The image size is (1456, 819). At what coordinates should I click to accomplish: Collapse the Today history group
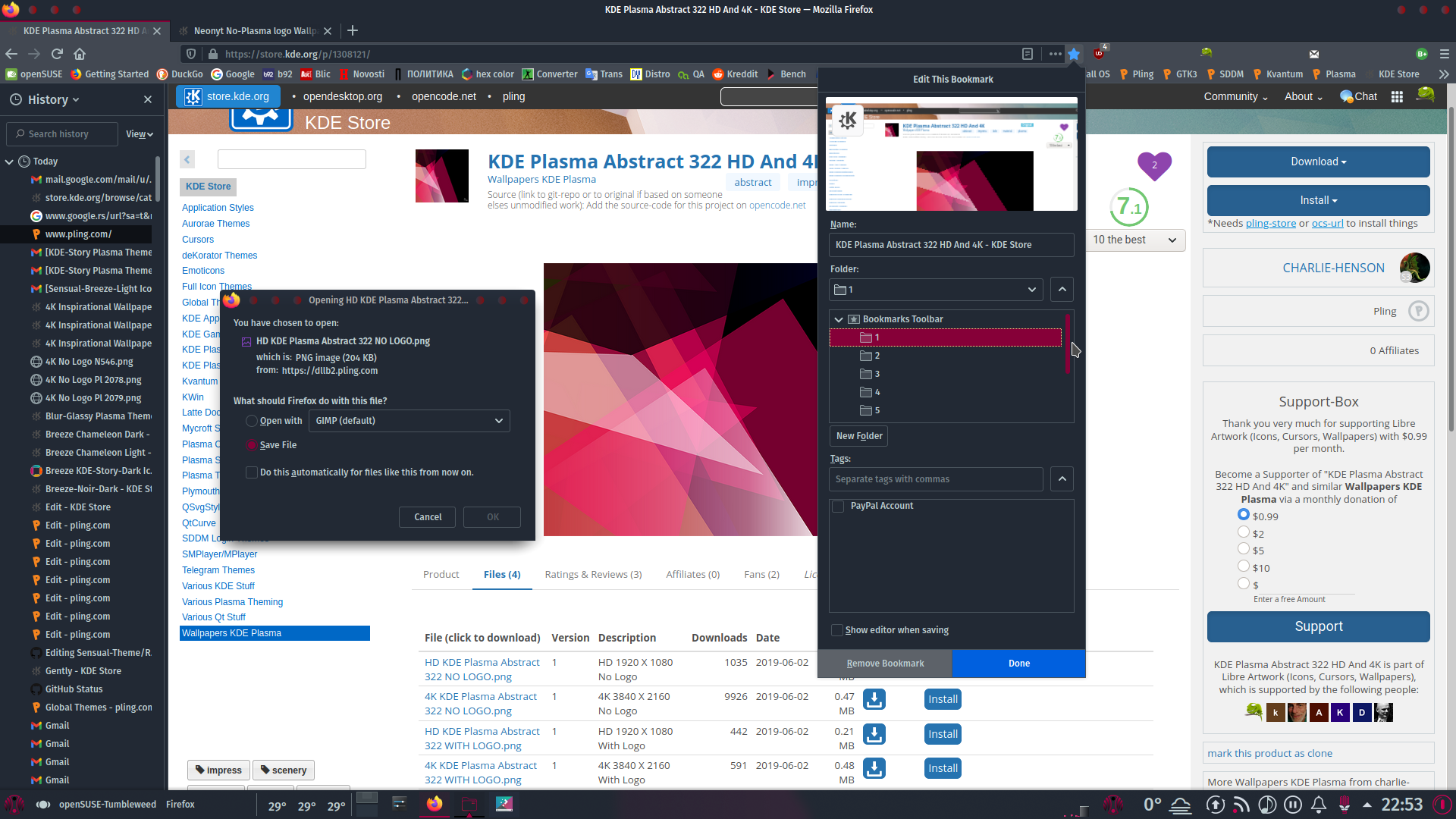9,162
